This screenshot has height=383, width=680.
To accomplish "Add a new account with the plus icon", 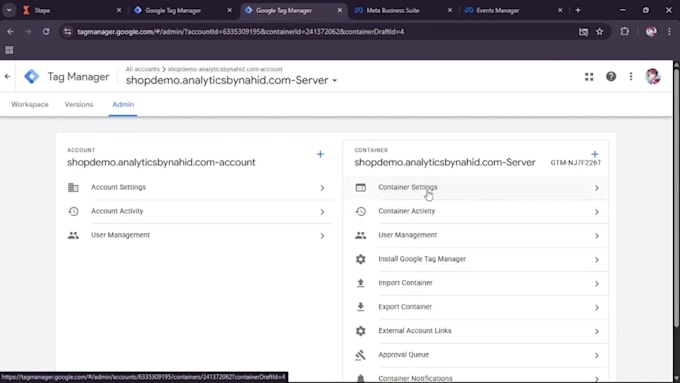I will point(320,154).
